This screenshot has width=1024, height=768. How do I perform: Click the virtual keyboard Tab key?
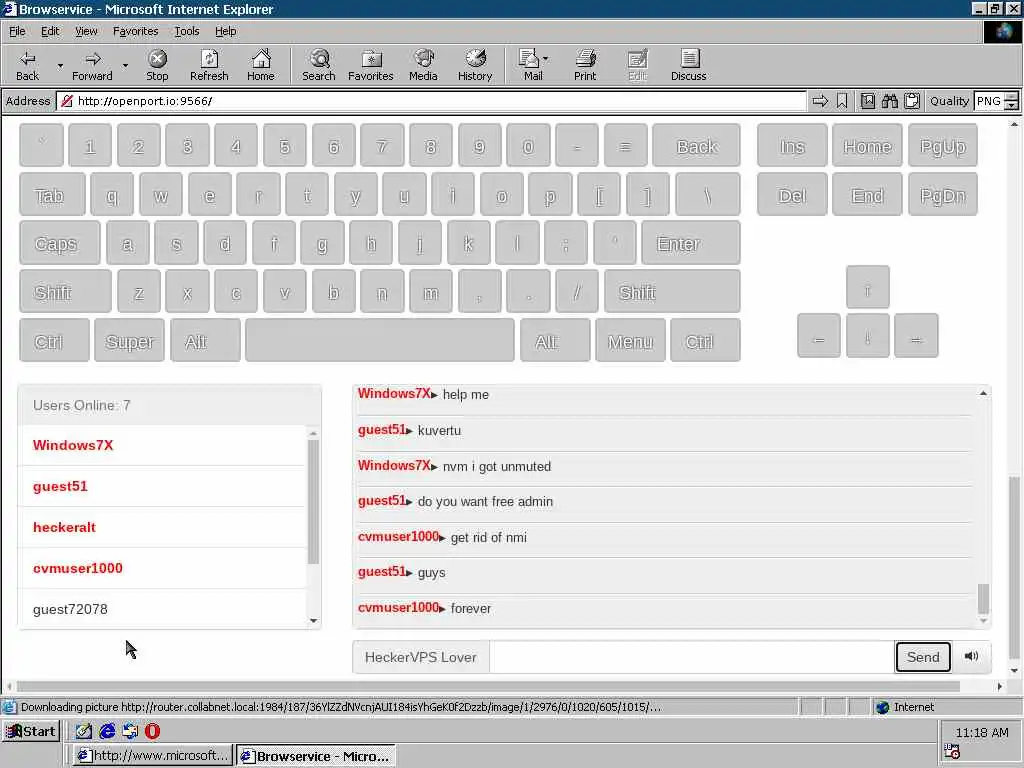pyautogui.click(x=52, y=195)
